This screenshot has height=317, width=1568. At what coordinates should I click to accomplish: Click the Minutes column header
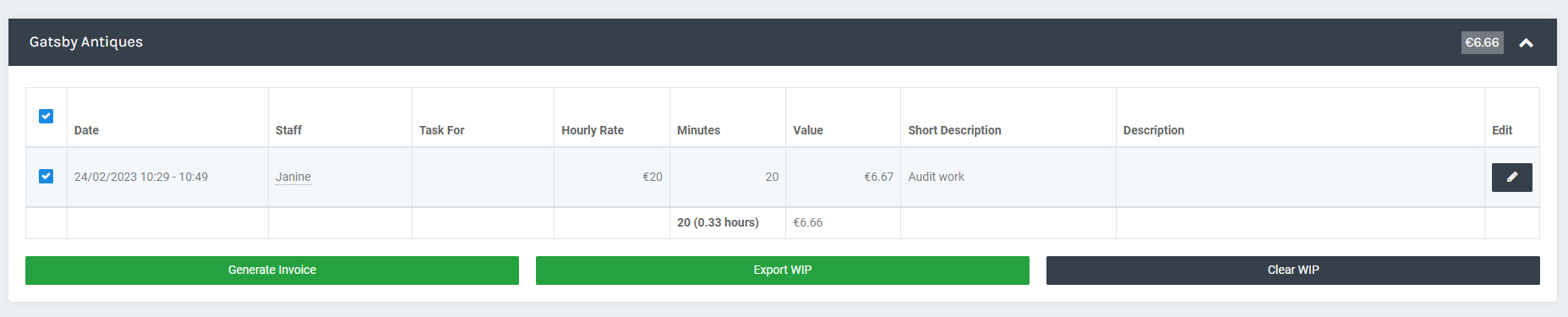pos(698,130)
